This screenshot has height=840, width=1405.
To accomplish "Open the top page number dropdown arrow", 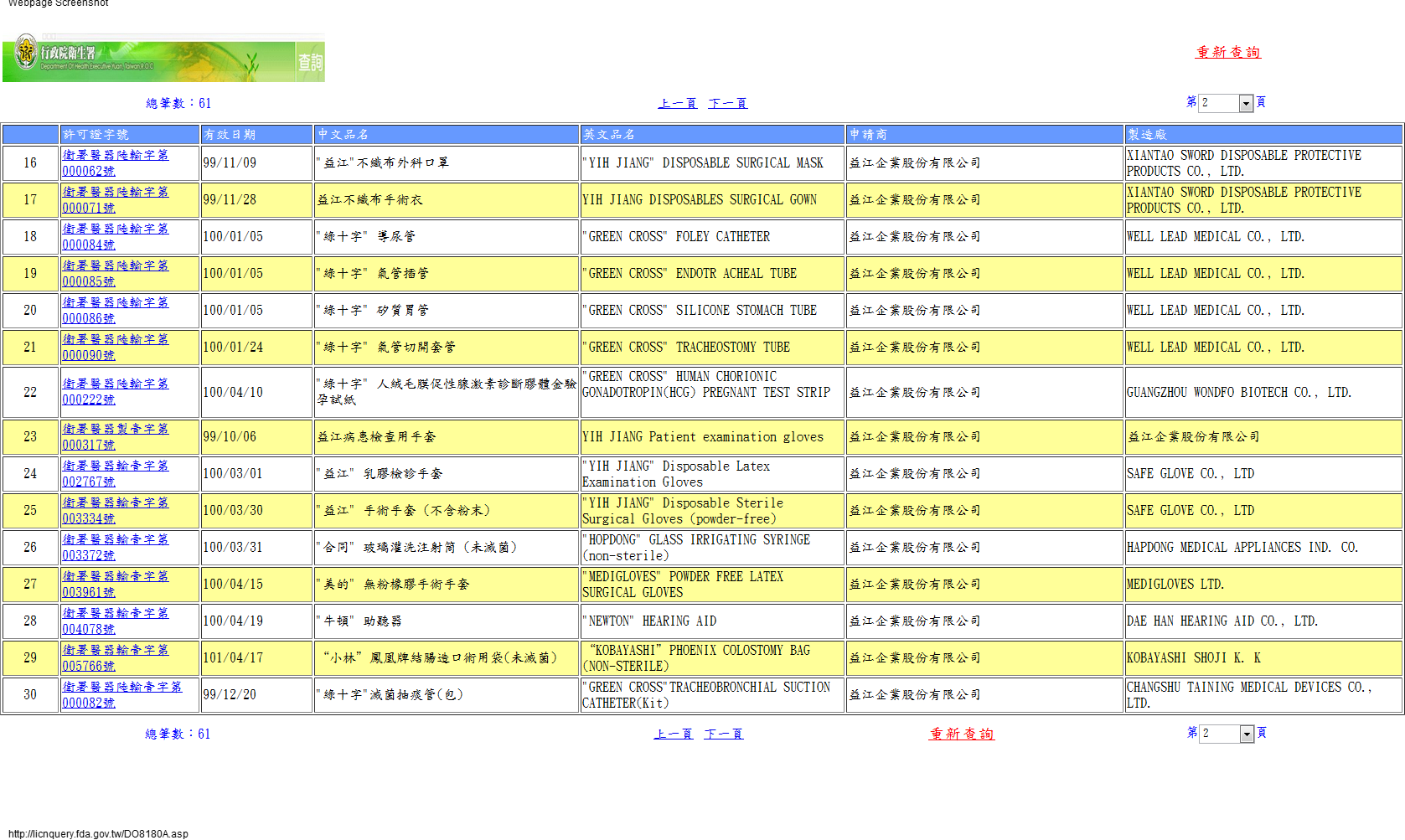I will 1246,103.
